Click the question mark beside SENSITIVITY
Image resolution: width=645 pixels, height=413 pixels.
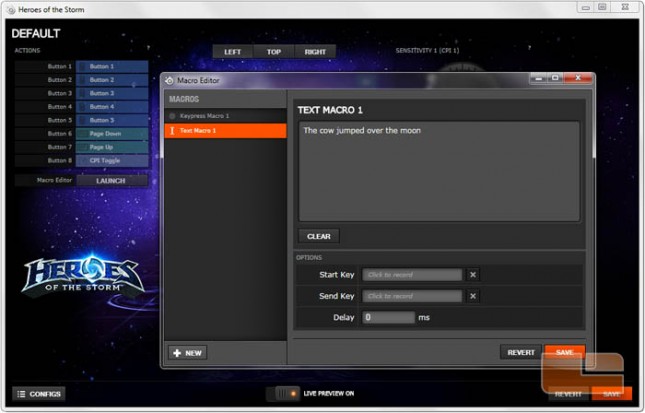point(529,49)
